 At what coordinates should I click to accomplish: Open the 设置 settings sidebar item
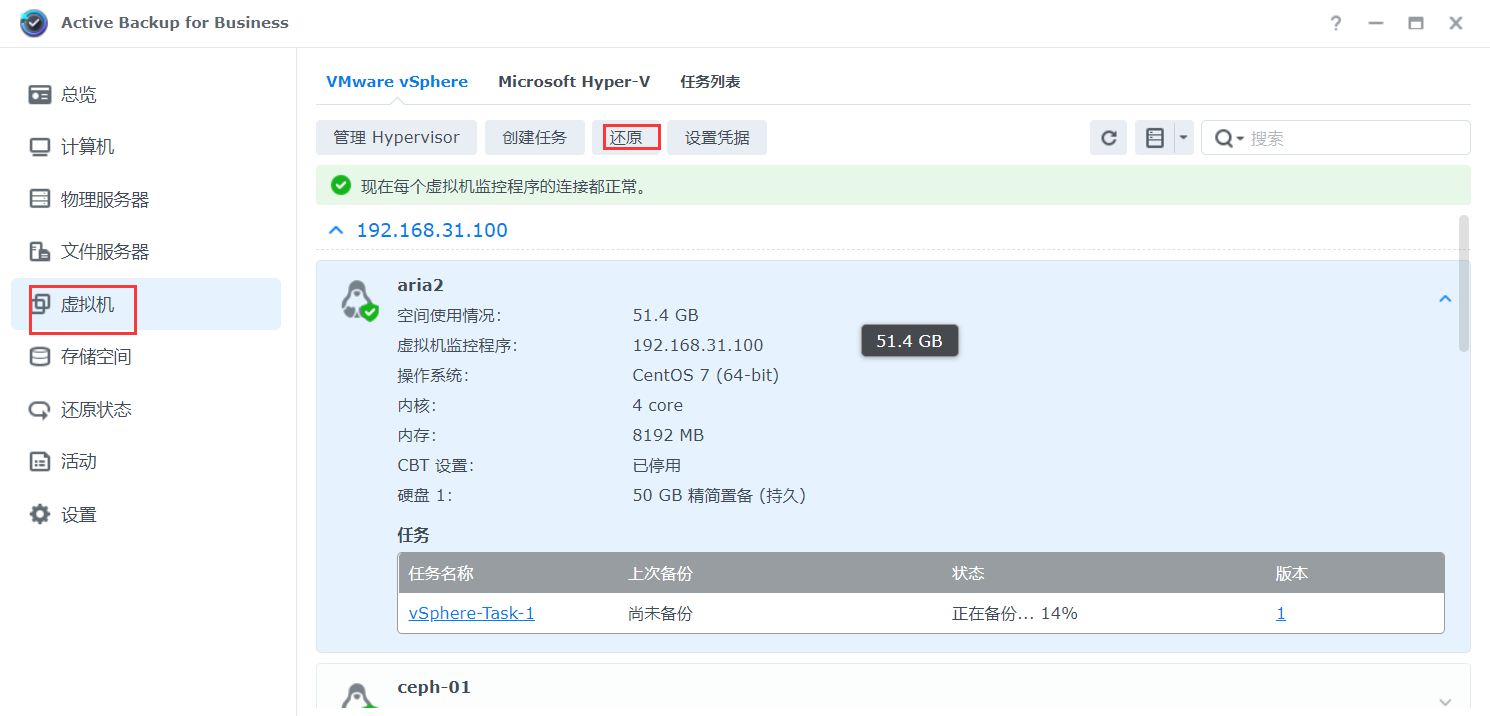(x=146, y=515)
